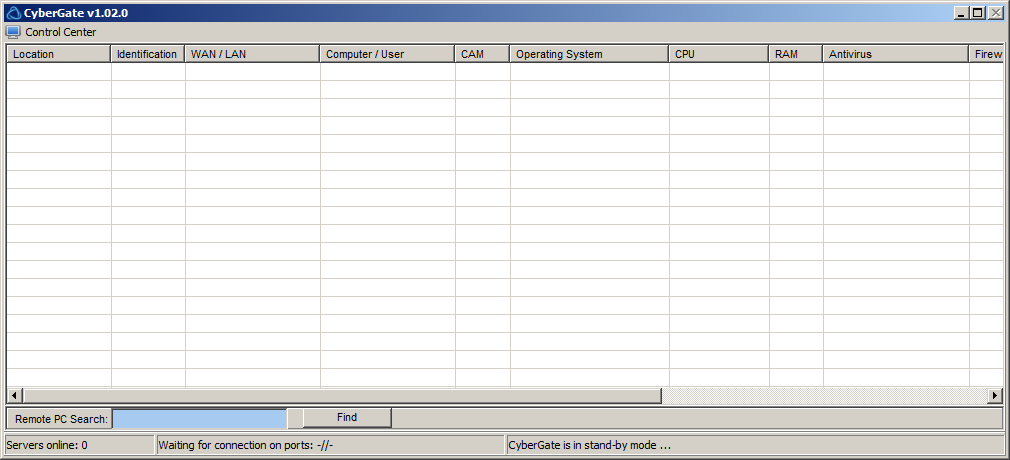Click the CPU column header

click(x=718, y=54)
